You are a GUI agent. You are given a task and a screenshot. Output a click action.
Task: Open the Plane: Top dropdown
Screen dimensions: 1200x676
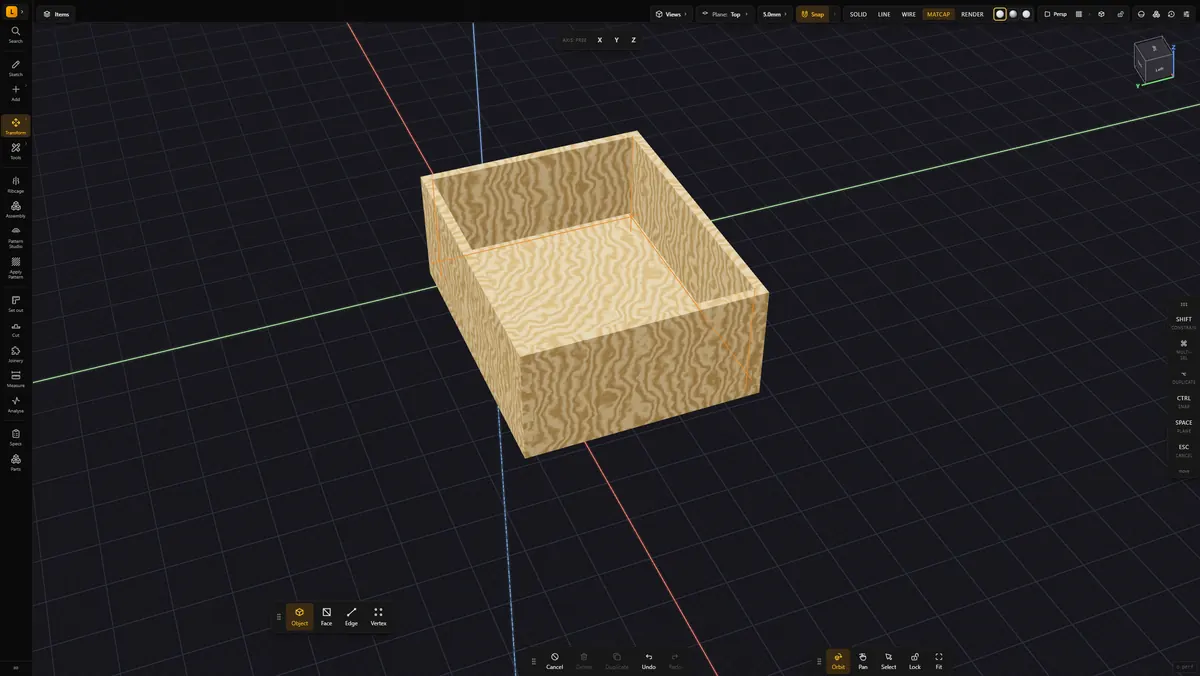[725, 14]
